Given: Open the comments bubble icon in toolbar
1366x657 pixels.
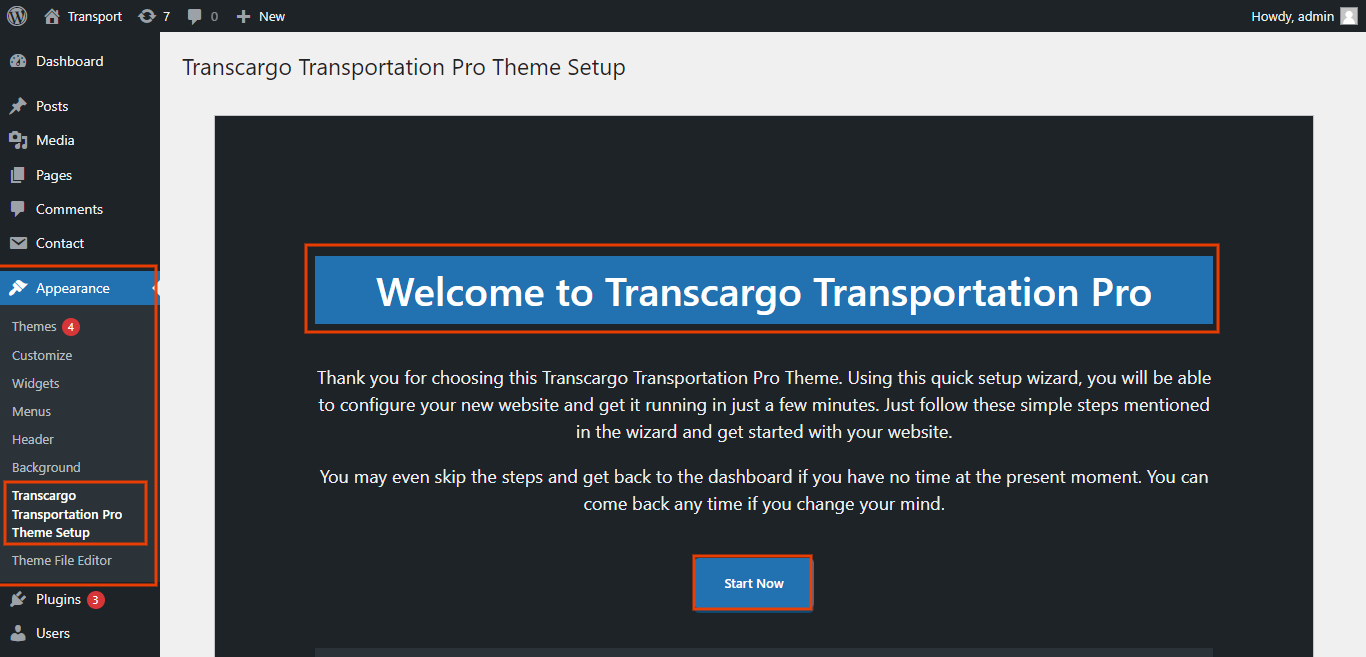Looking at the screenshot, I should 195,16.
